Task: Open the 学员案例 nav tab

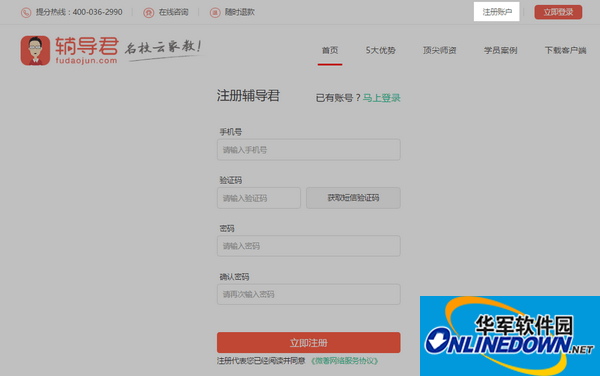Action: tap(501, 50)
